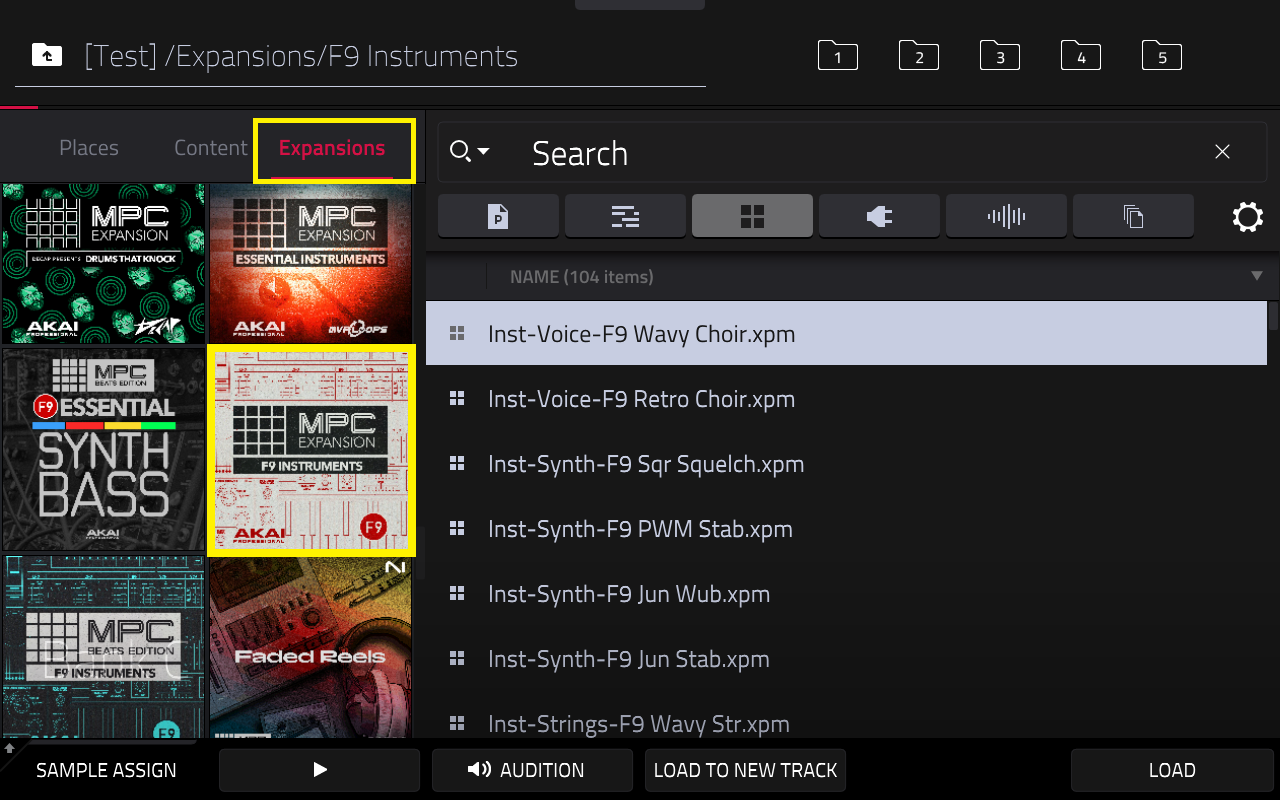
Task: Go up one folder level
Action: [47, 55]
